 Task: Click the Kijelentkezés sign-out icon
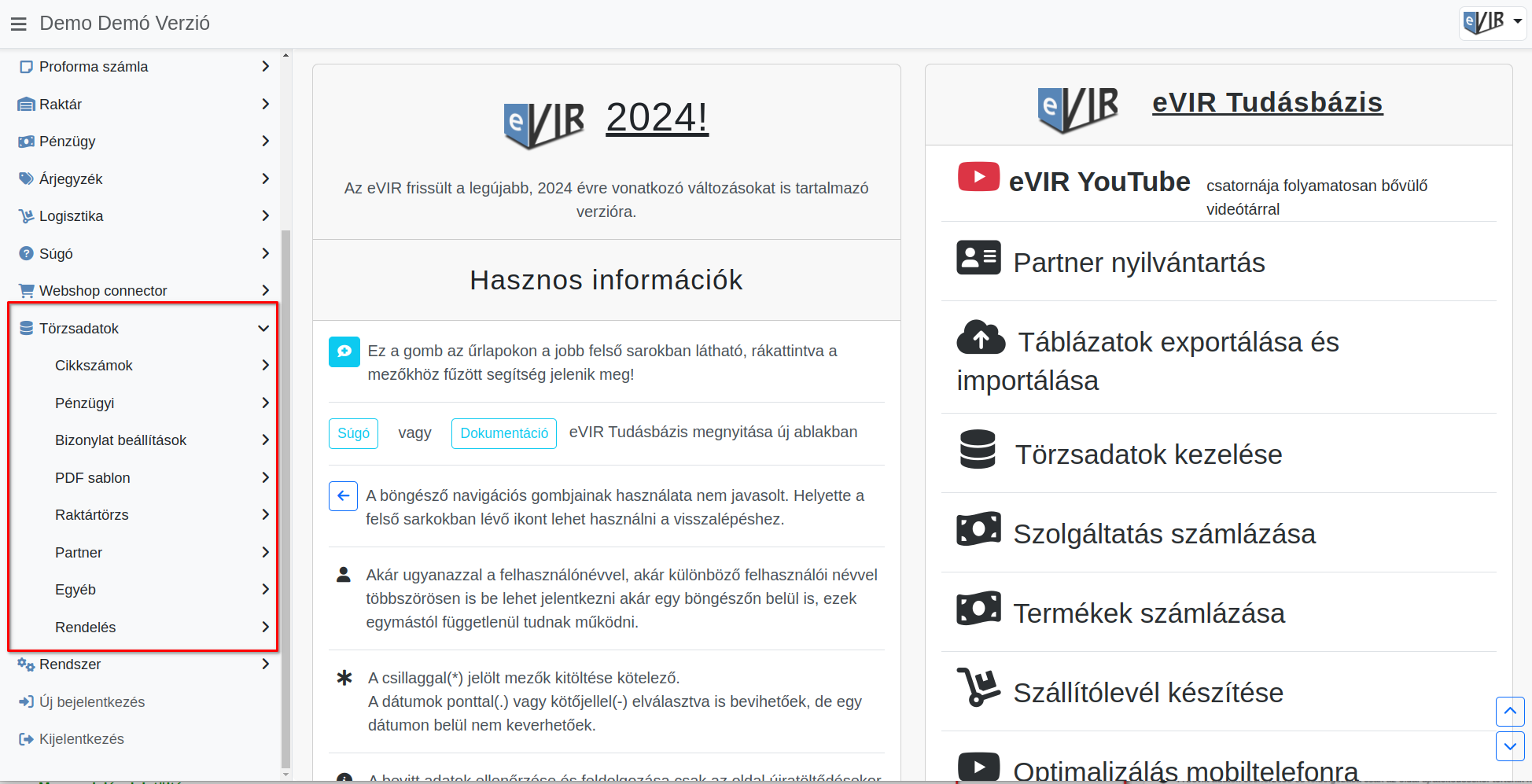pyautogui.click(x=27, y=739)
